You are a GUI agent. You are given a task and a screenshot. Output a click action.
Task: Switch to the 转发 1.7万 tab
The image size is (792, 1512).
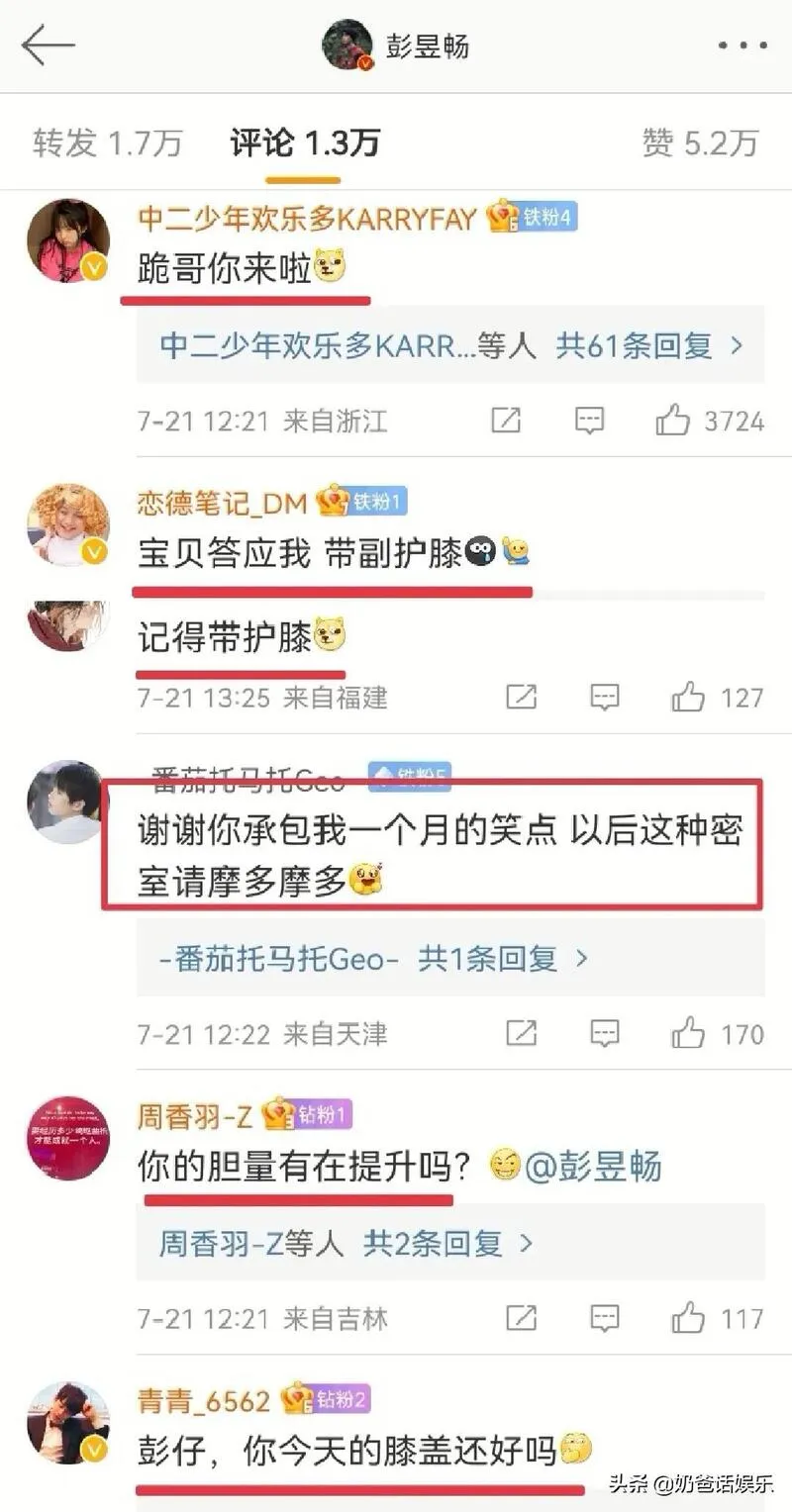pyautogui.click(x=107, y=142)
